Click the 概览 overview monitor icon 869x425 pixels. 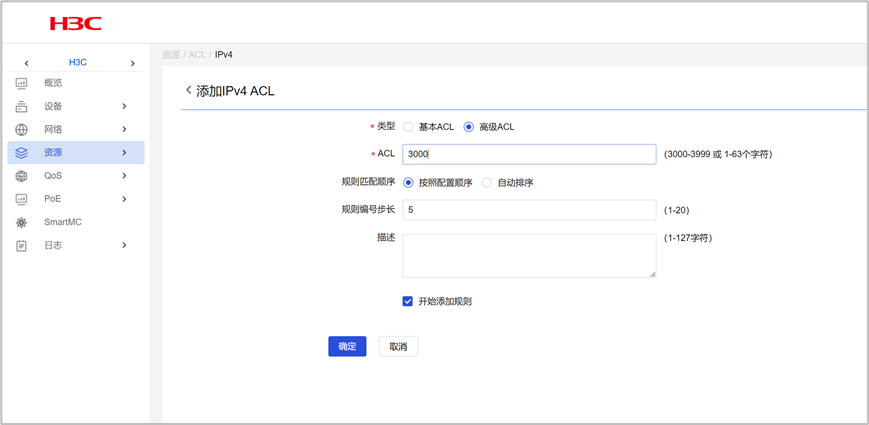pyautogui.click(x=21, y=83)
